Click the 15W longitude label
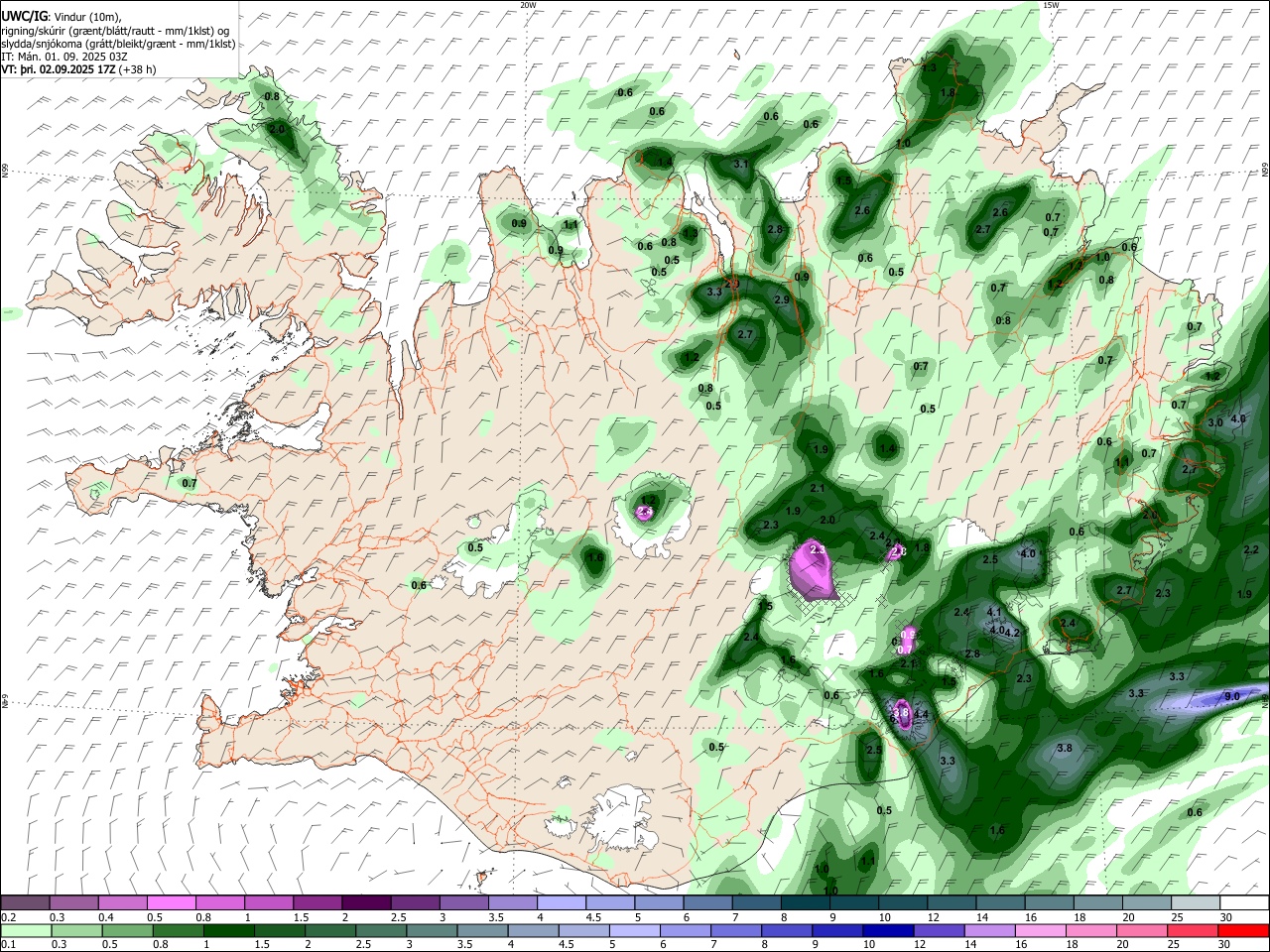 [1051, 5]
